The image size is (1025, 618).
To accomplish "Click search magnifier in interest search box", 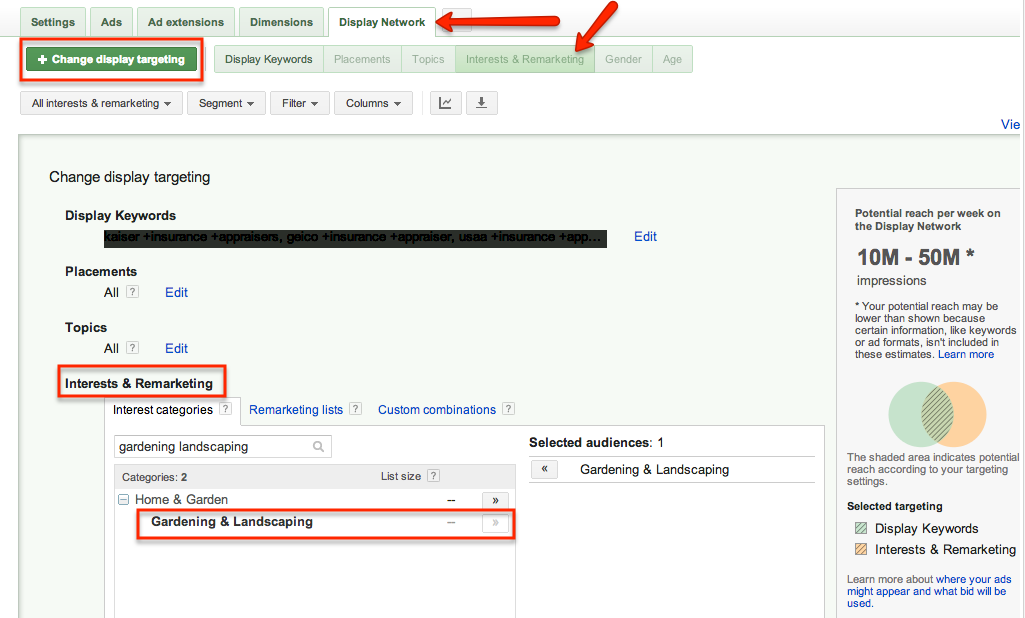I will pyautogui.click(x=319, y=447).
